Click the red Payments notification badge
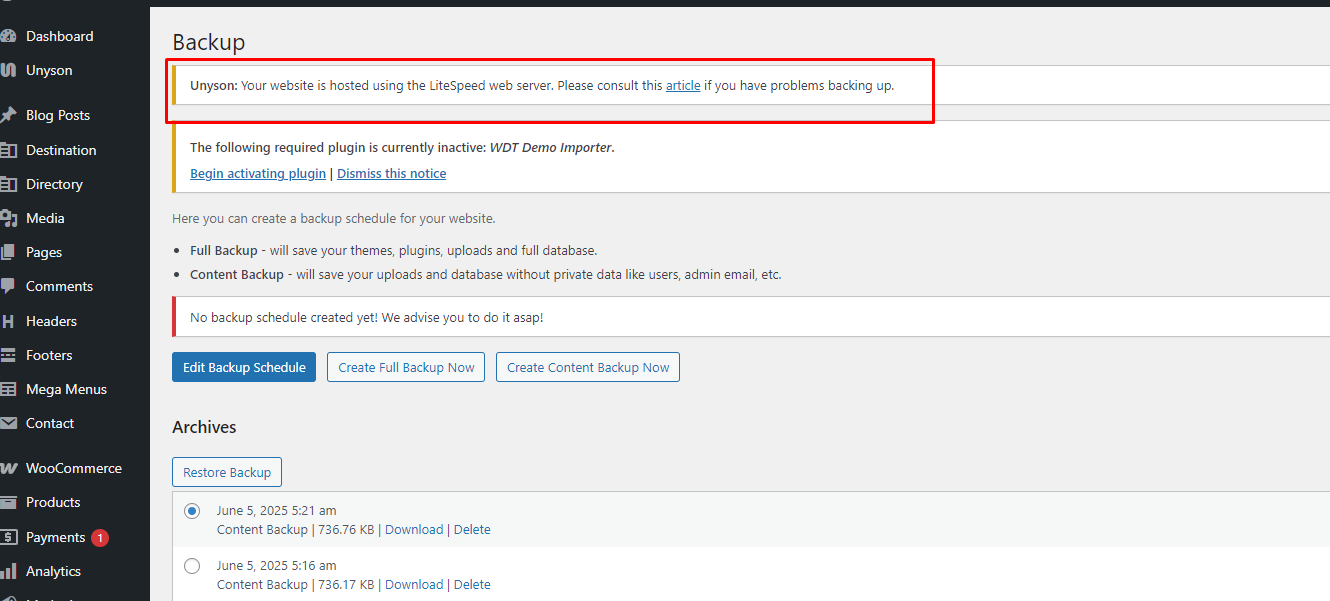 tap(100, 538)
